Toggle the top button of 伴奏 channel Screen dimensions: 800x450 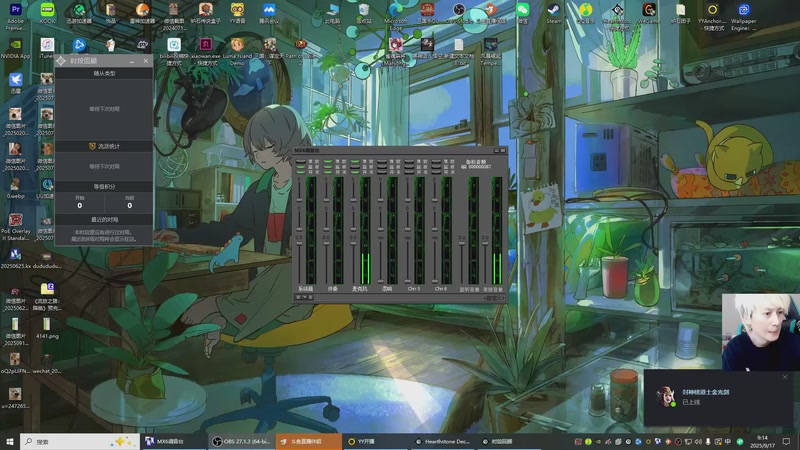[328, 162]
